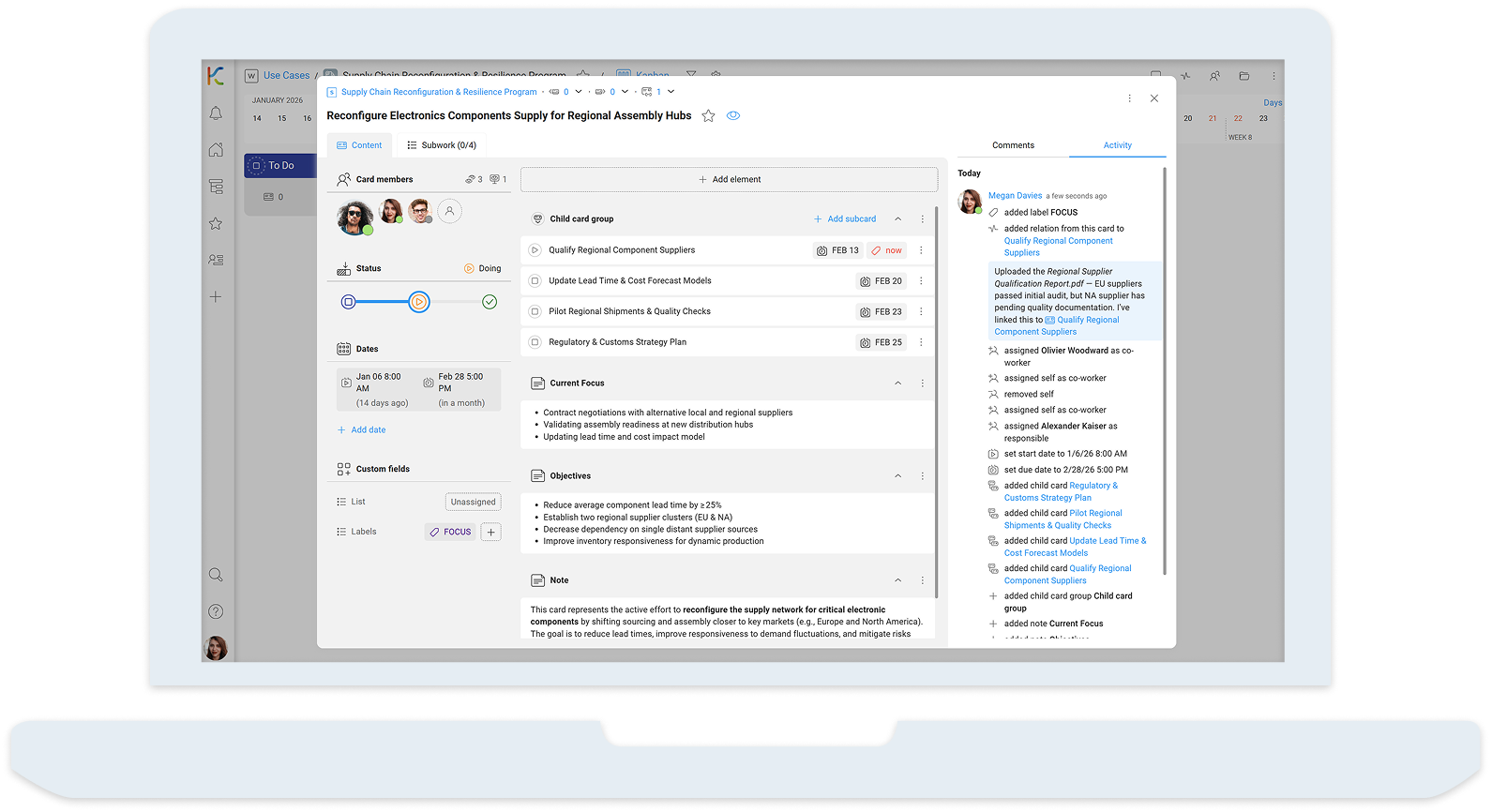
Task: Click the star favorites icon in the sidebar
Action: coord(216,223)
